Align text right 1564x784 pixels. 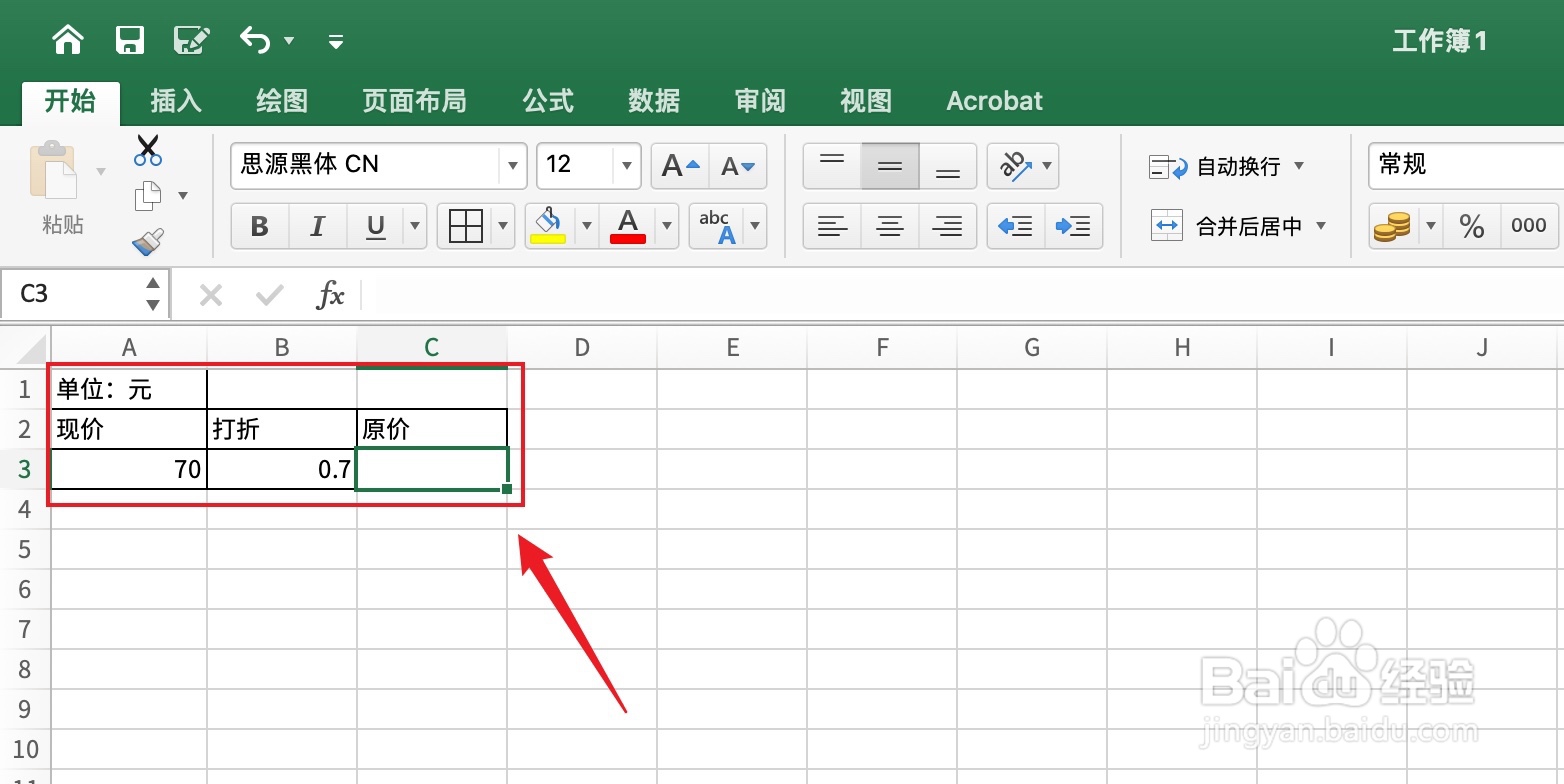948,226
